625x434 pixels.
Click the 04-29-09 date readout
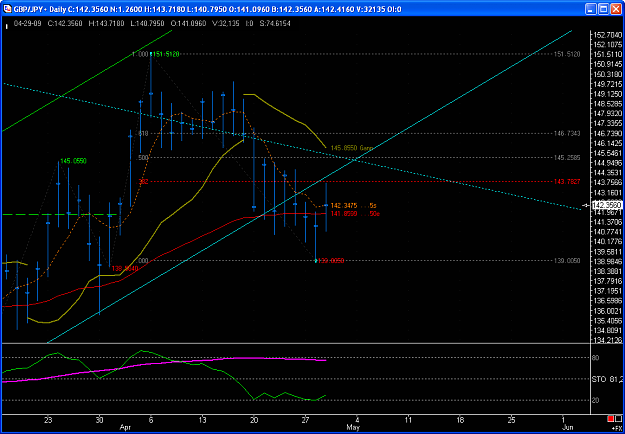click(x=26, y=24)
